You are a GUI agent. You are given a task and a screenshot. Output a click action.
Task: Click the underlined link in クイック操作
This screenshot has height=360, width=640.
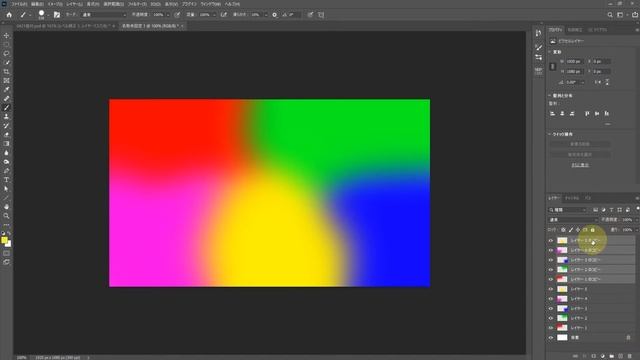(580, 165)
